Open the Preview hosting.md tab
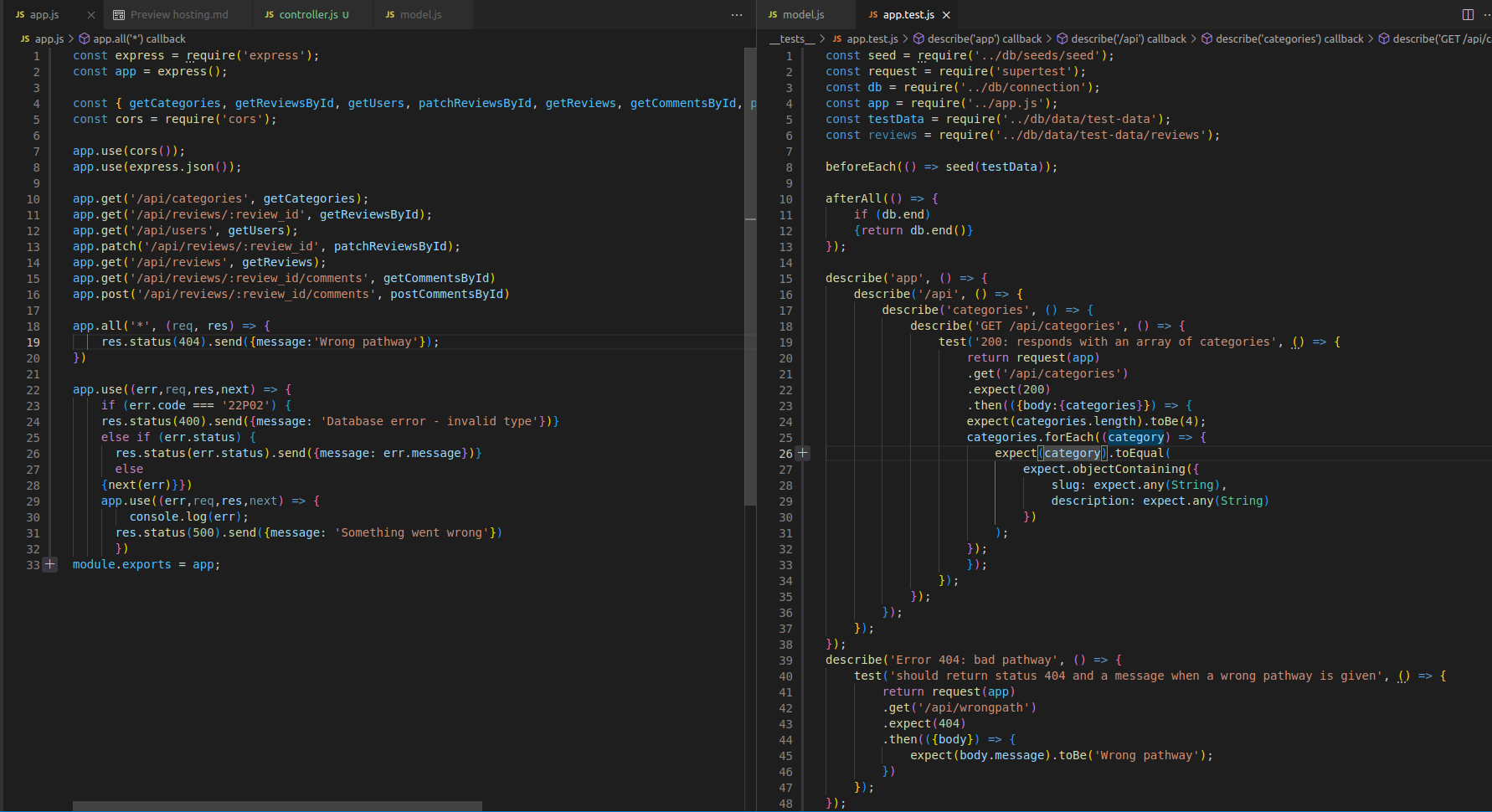 tap(178, 15)
